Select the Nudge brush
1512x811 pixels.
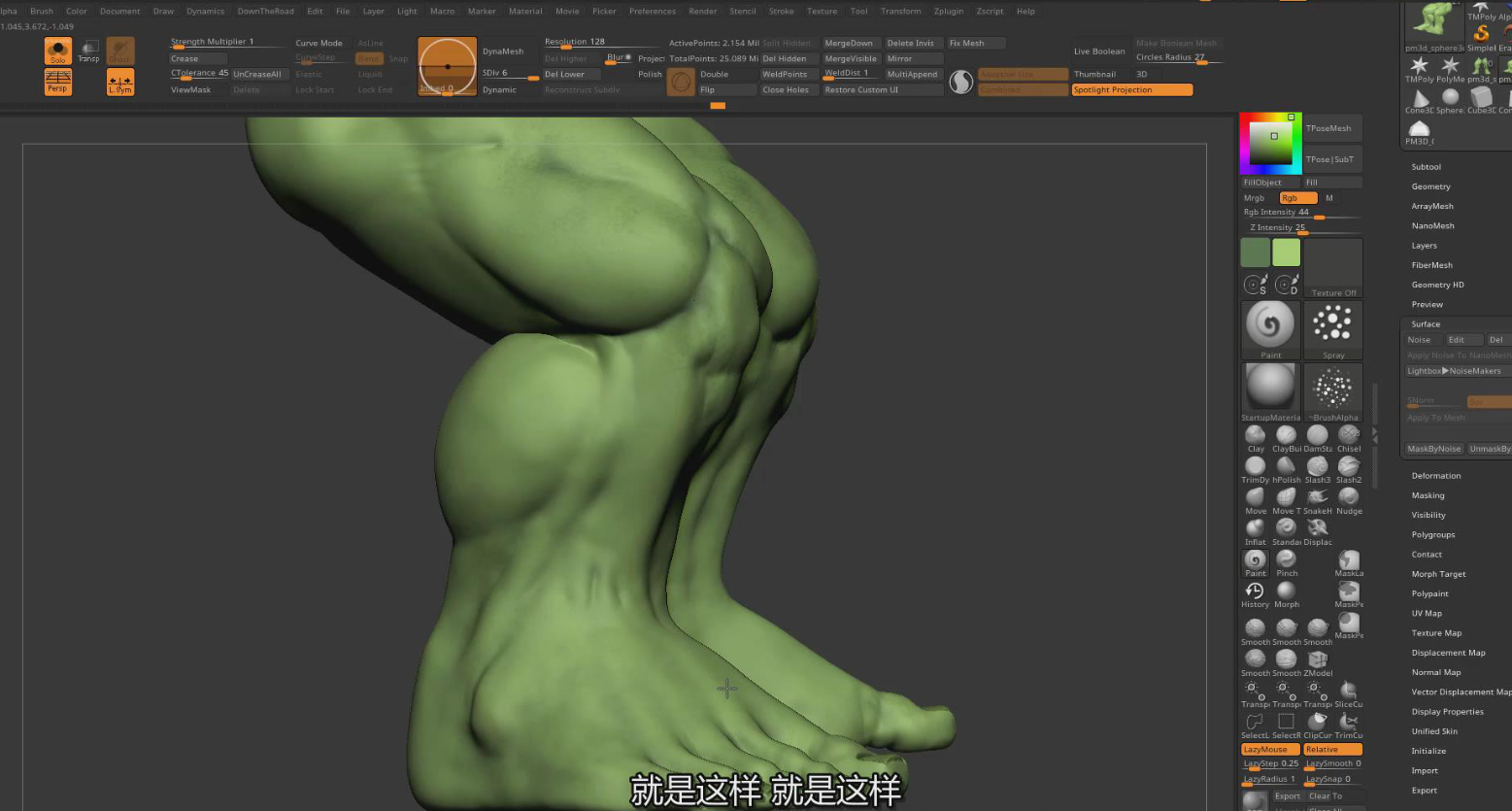1349,501
